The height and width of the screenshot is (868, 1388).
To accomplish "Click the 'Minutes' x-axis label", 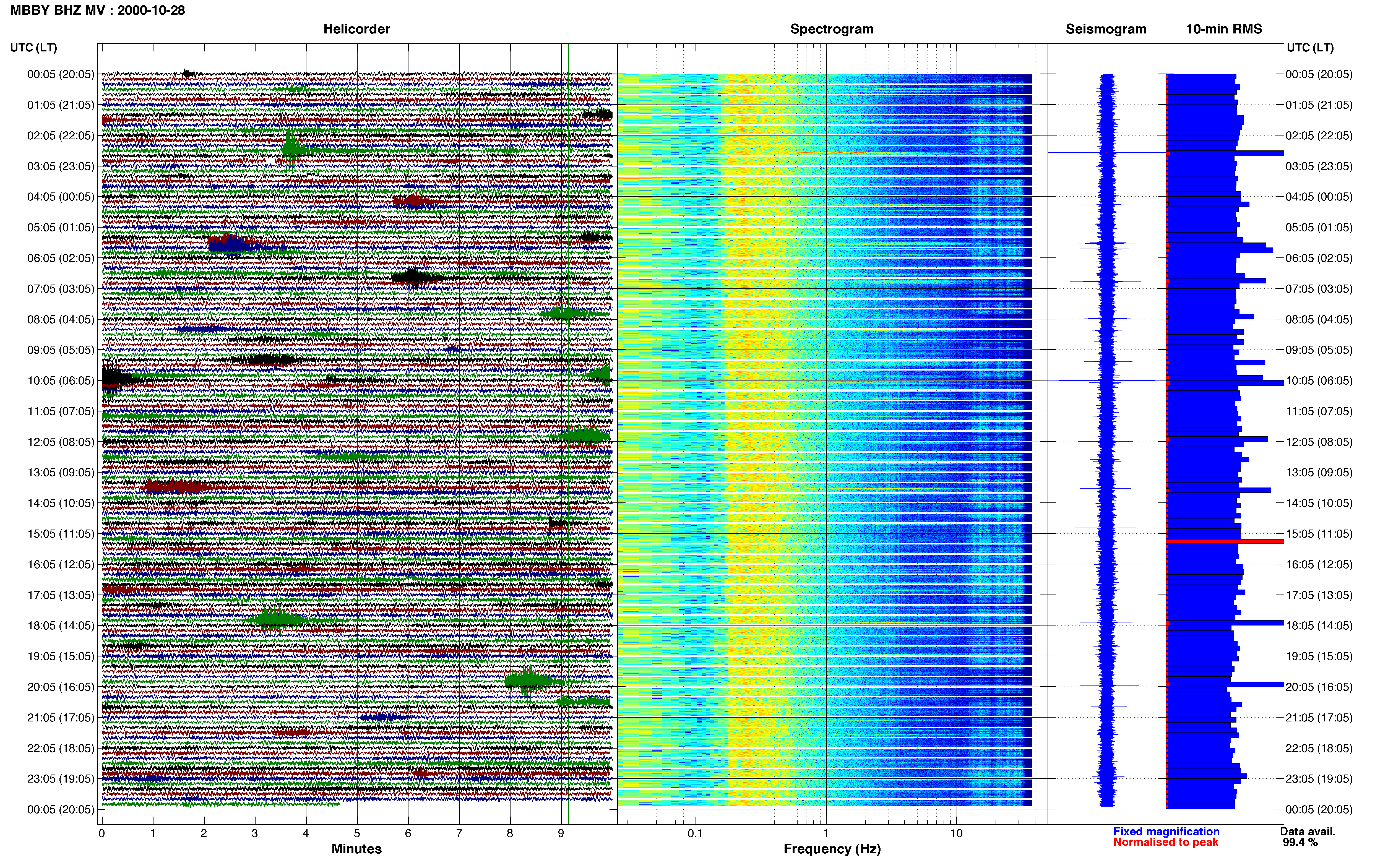I will pos(356,848).
